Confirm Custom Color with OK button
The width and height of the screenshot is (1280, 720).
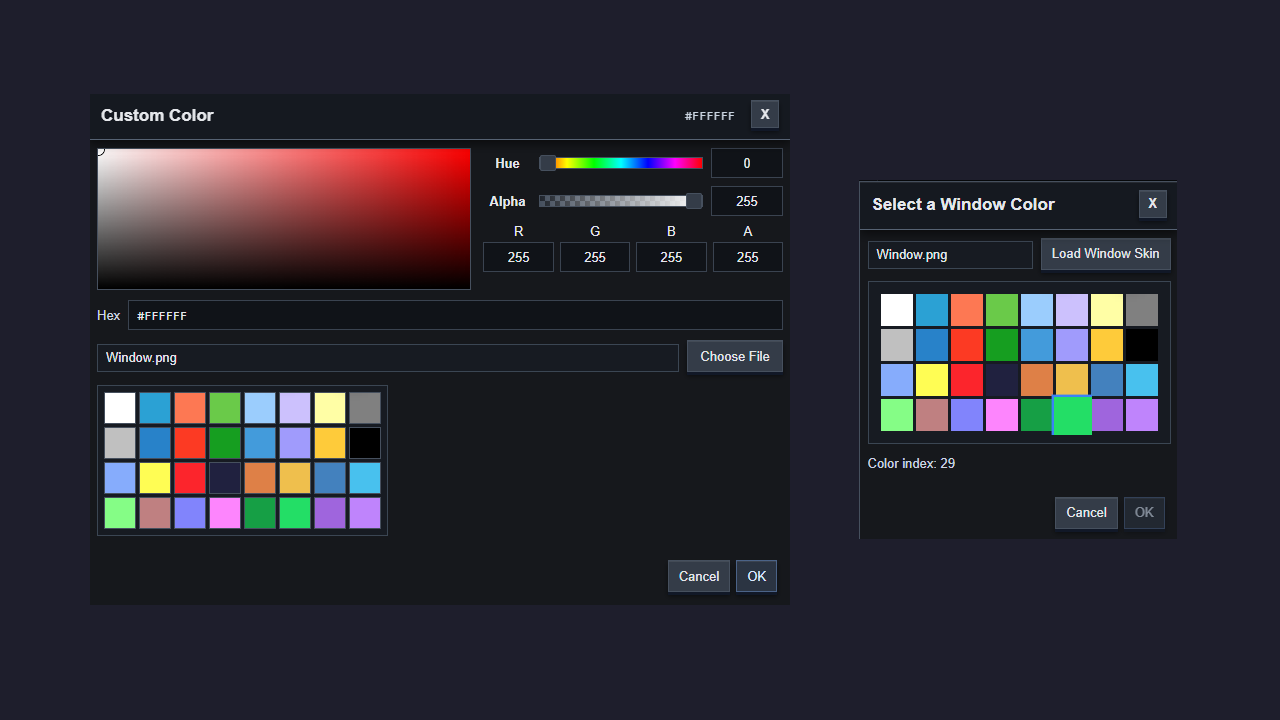(756, 576)
